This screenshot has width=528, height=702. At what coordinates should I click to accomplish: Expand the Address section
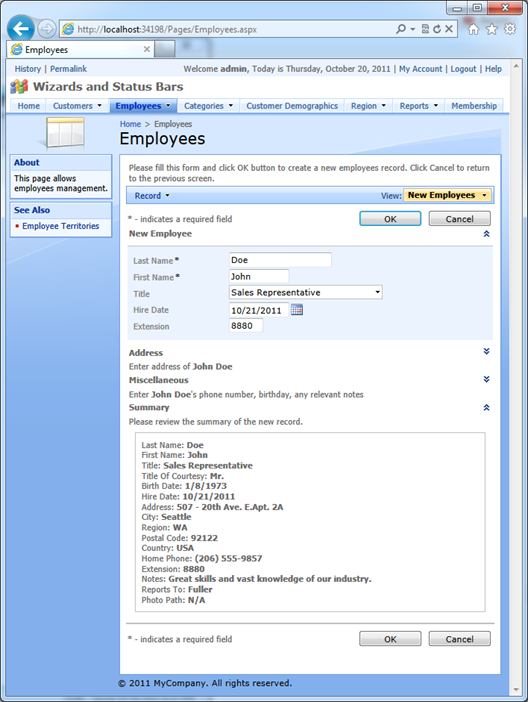pos(486,351)
